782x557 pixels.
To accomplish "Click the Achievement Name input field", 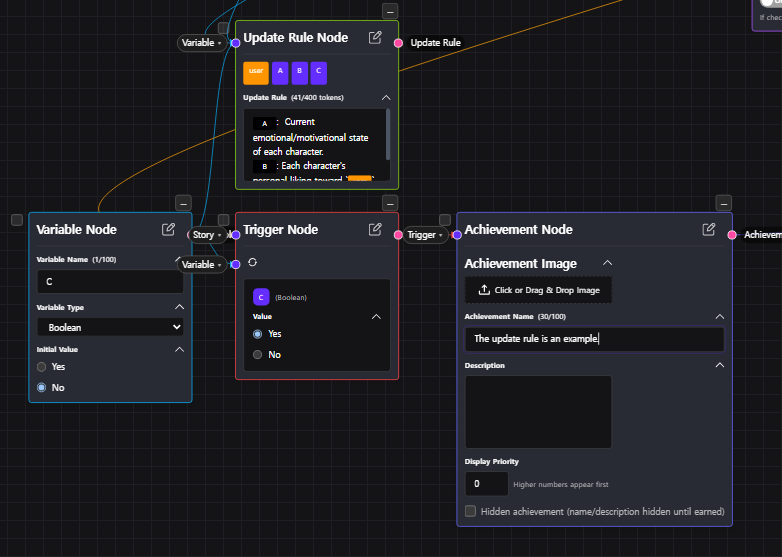I will click(x=594, y=339).
